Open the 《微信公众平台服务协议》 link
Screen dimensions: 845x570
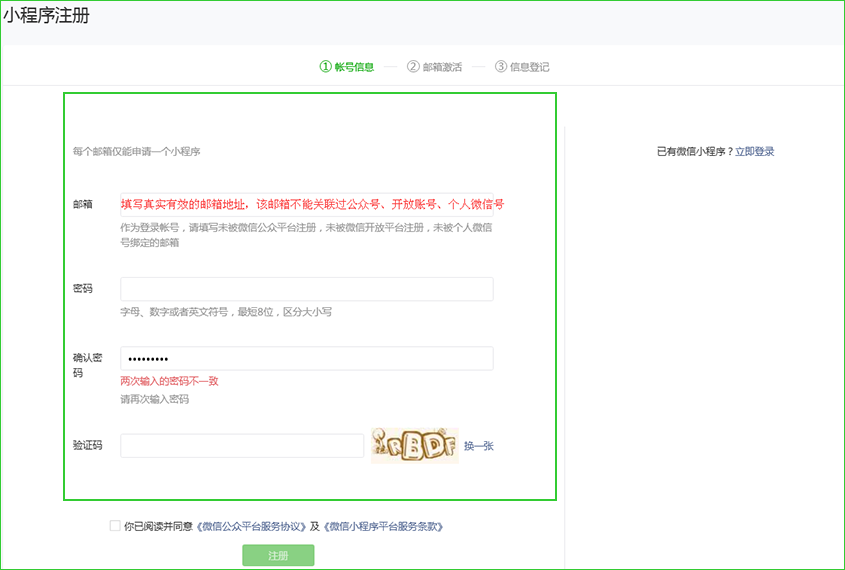coord(251,526)
